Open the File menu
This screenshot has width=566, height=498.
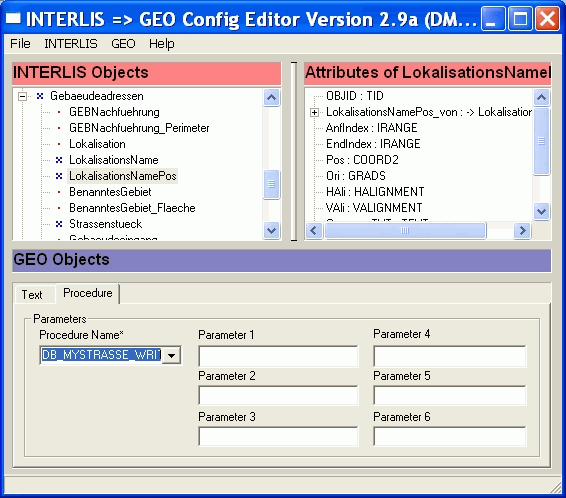click(x=20, y=44)
